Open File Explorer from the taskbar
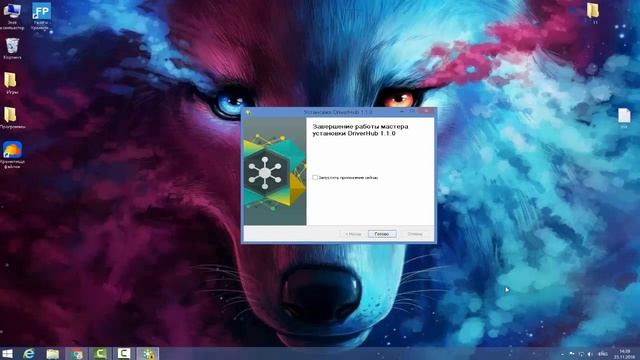Viewport: 640px width, 360px height. click(53, 353)
